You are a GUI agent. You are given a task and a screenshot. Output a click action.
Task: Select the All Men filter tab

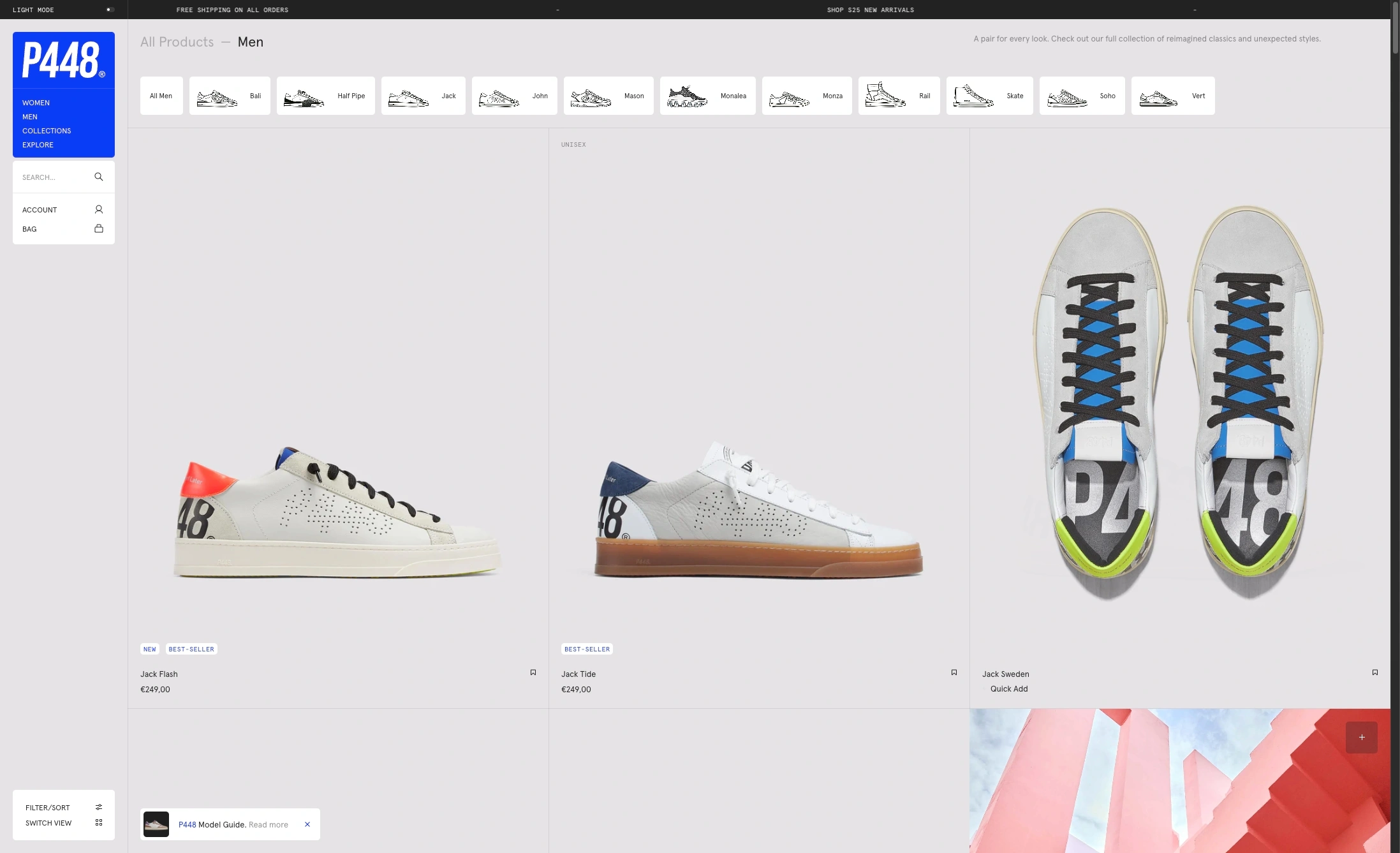[161, 96]
